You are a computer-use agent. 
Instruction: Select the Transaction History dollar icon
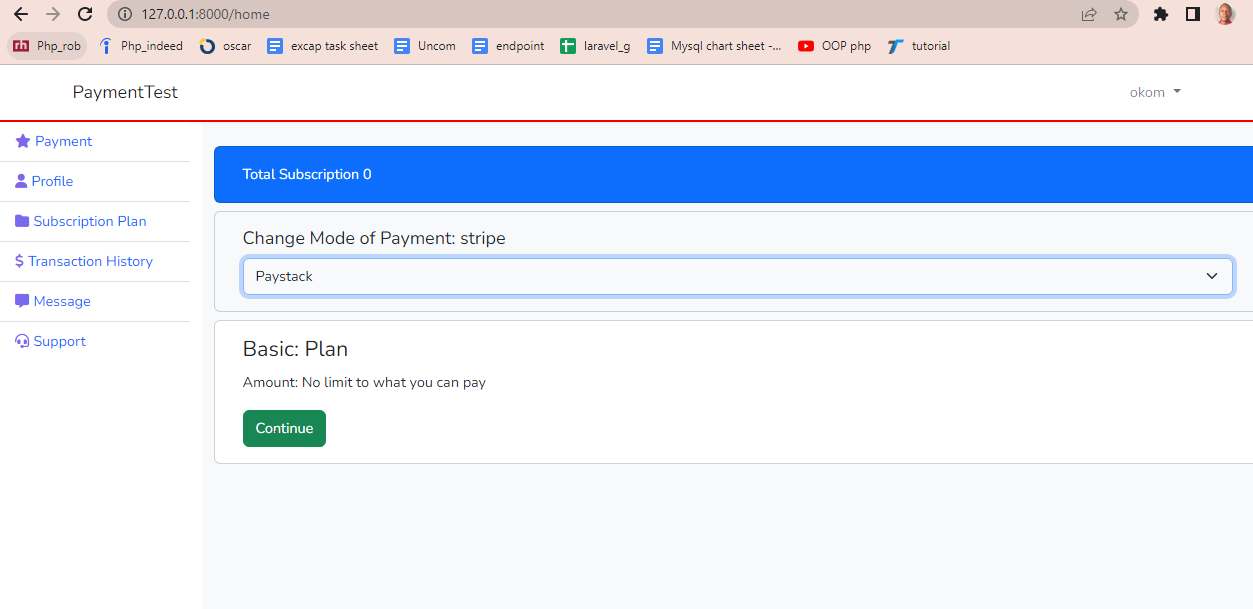pyautogui.click(x=18, y=261)
